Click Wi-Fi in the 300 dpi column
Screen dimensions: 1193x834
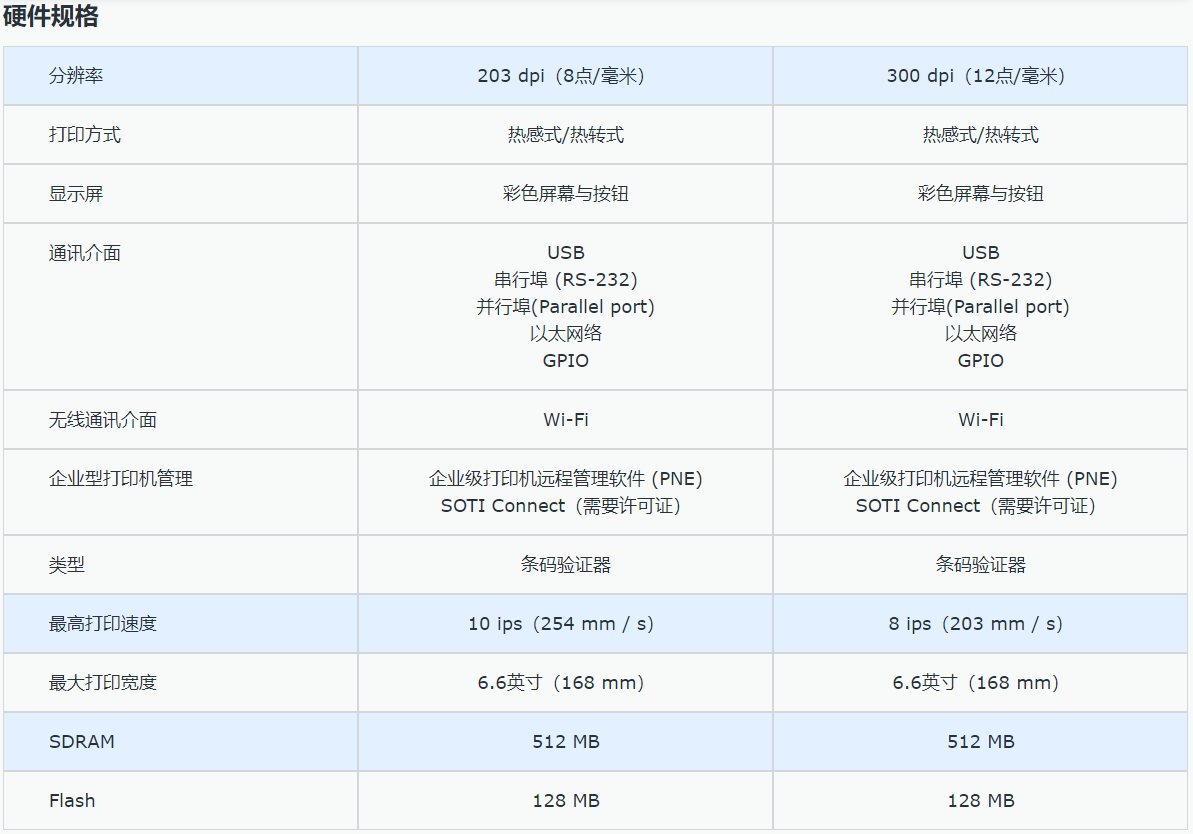[x=980, y=420]
